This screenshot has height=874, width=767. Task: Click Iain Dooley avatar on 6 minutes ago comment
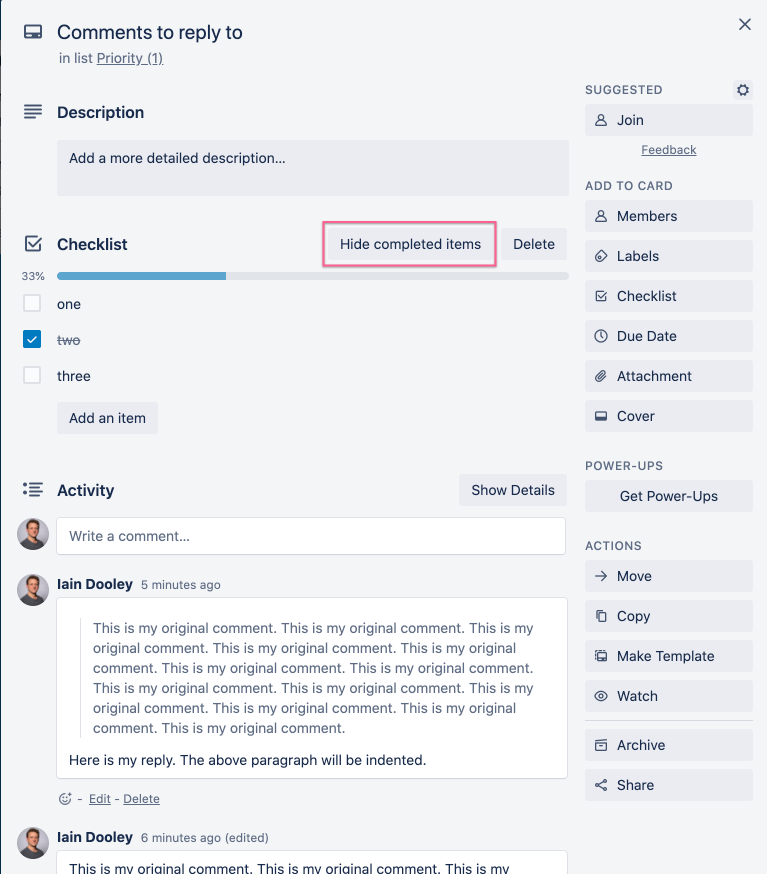pyautogui.click(x=33, y=843)
